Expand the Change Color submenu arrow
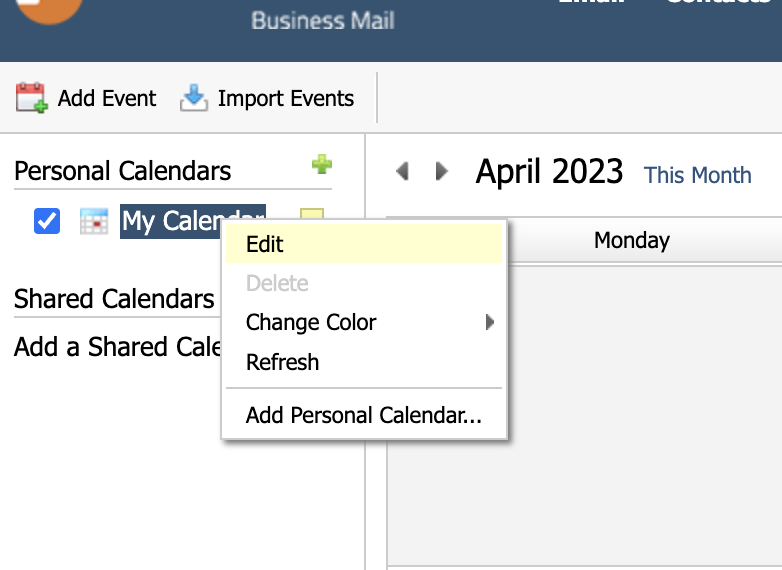Viewport: 782px width, 570px height. 490,322
